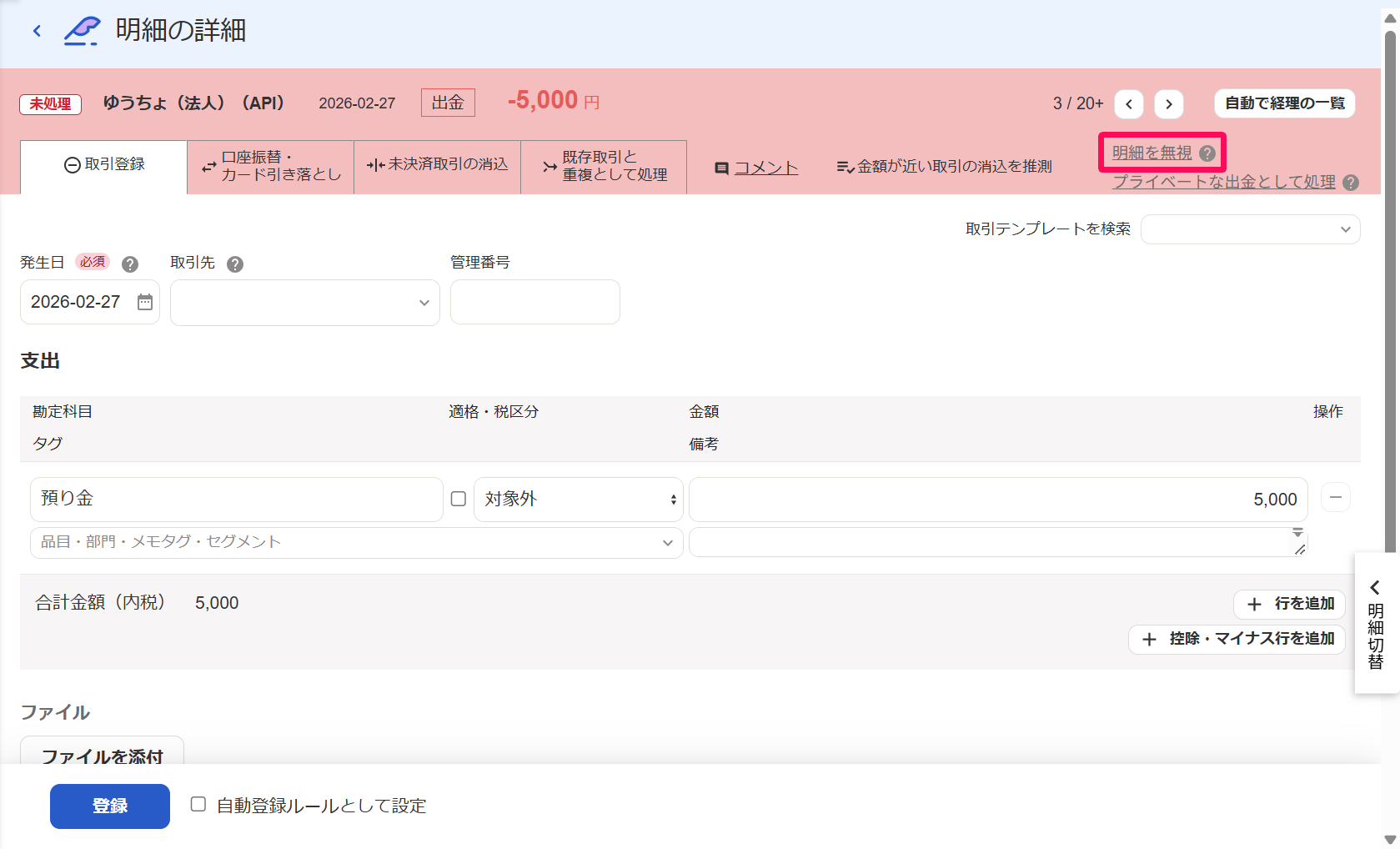Click 控除・マイナス行を追加 button
Screen dimensions: 1400x849
pos(1237,640)
